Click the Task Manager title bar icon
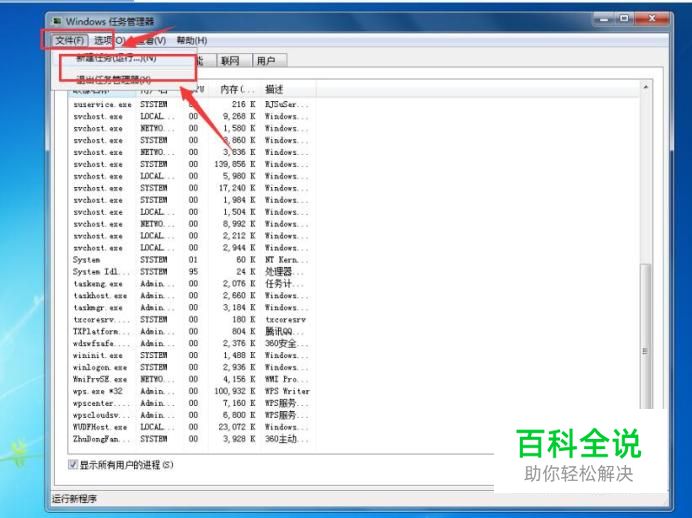Screen dimensions: 692x518 (56, 21)
